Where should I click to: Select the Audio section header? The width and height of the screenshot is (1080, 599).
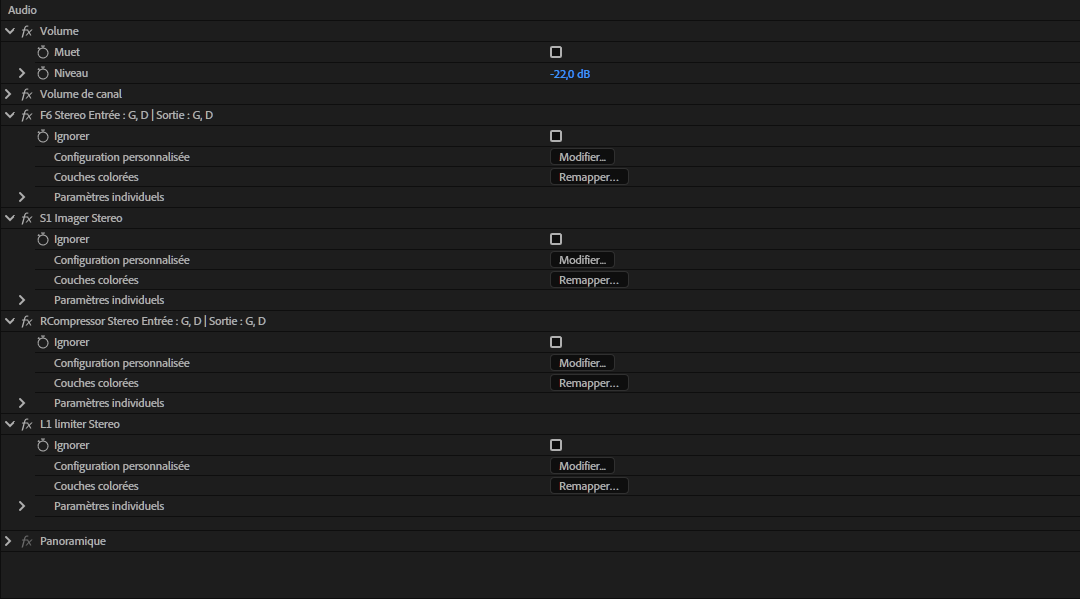tap(22, 10)
